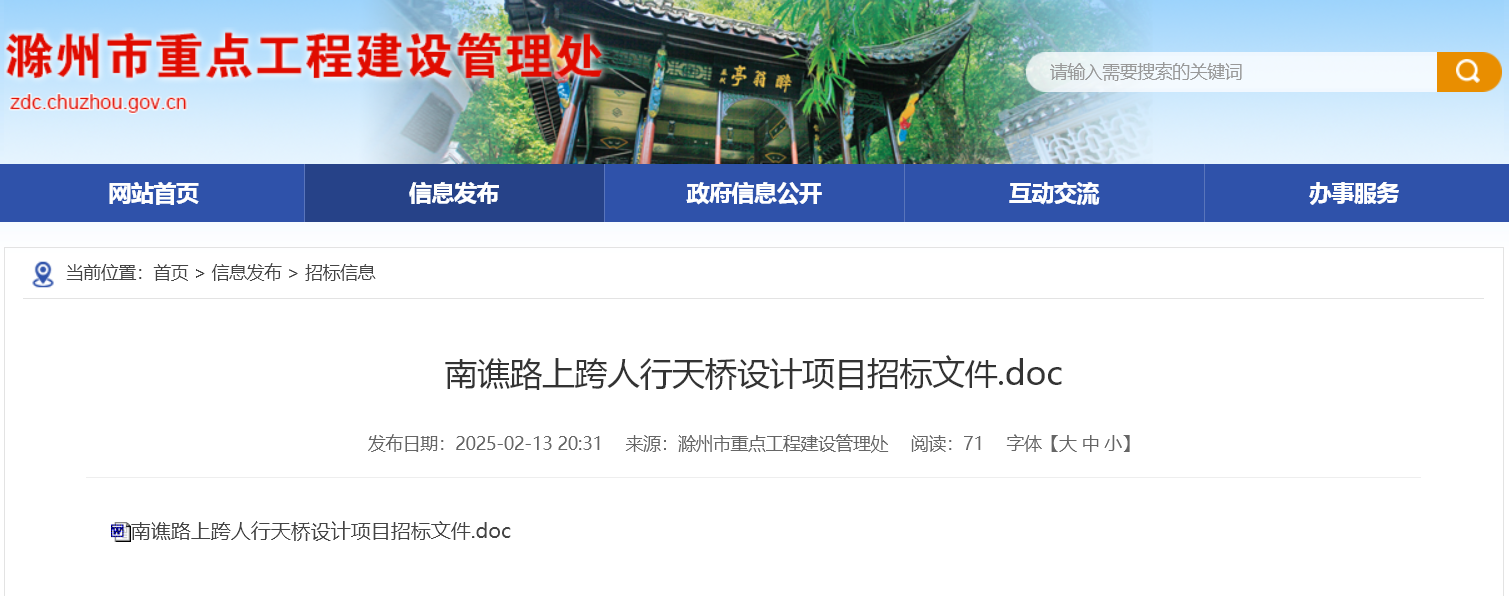This screenshot has width=1509, height=596.
Task: Click the Word document attachment icon
Action: point(120,532)
